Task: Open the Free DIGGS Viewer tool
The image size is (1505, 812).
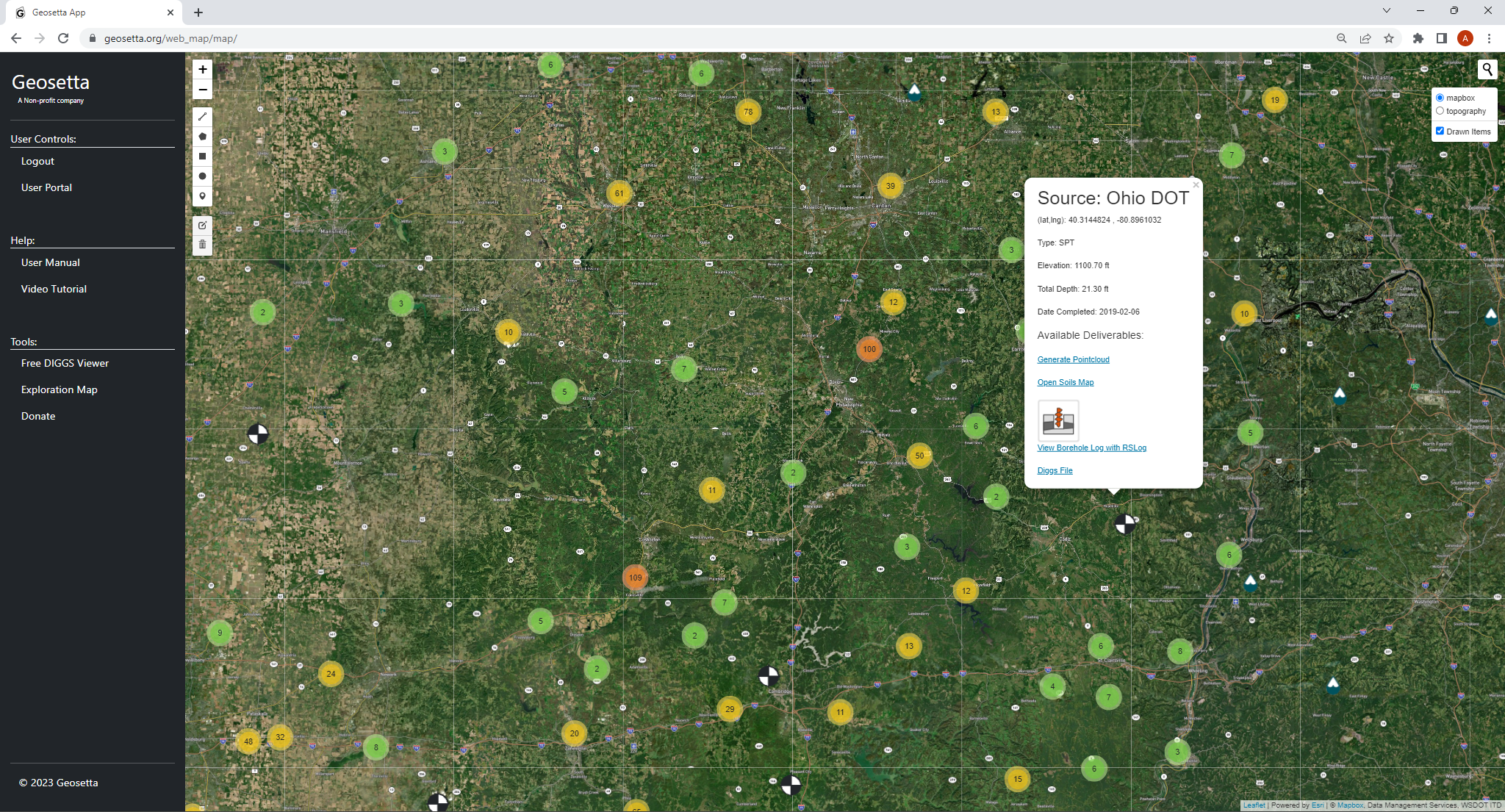Action: tap(65, 363)
